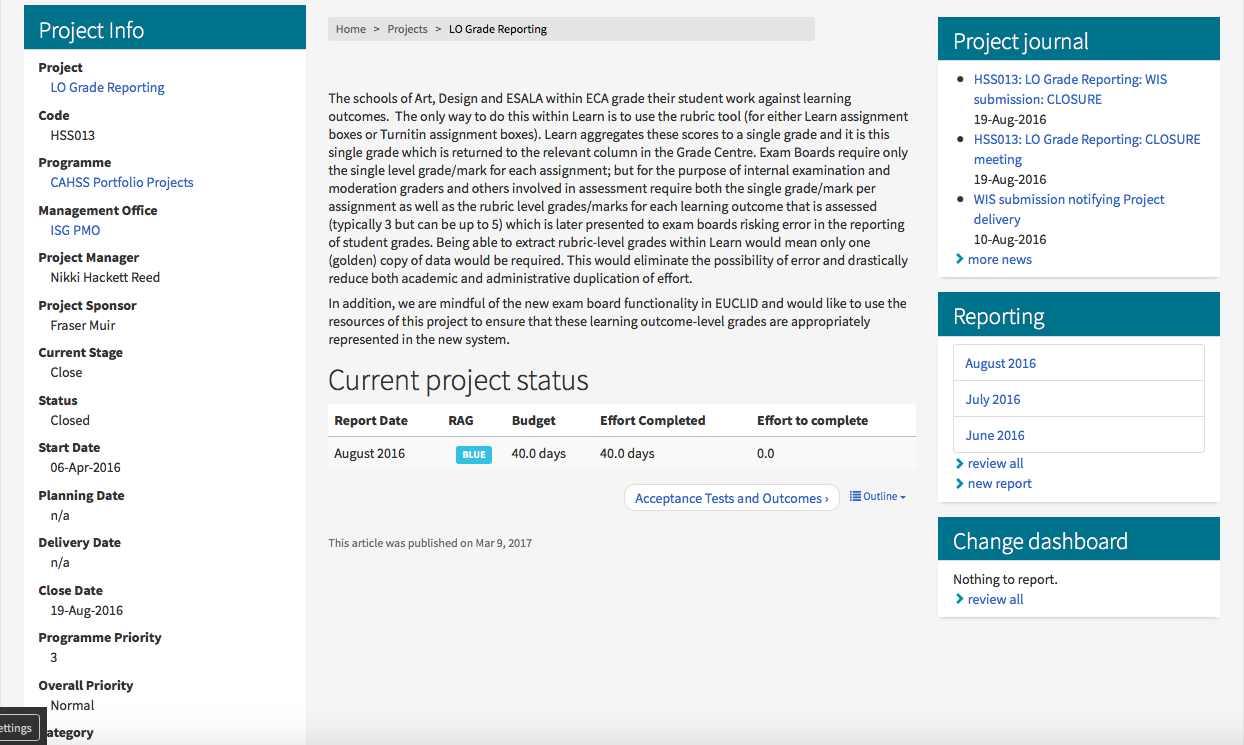Open WIS submission notifying Project delivery

1069,209
